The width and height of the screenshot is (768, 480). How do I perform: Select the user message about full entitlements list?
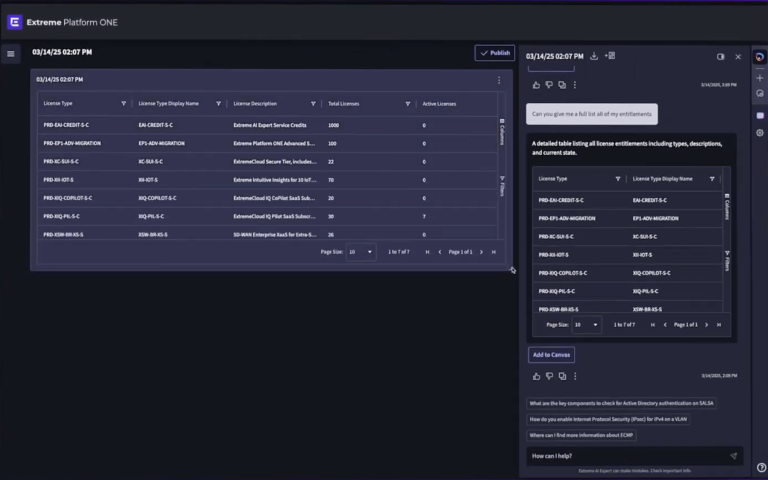[592, 114]
